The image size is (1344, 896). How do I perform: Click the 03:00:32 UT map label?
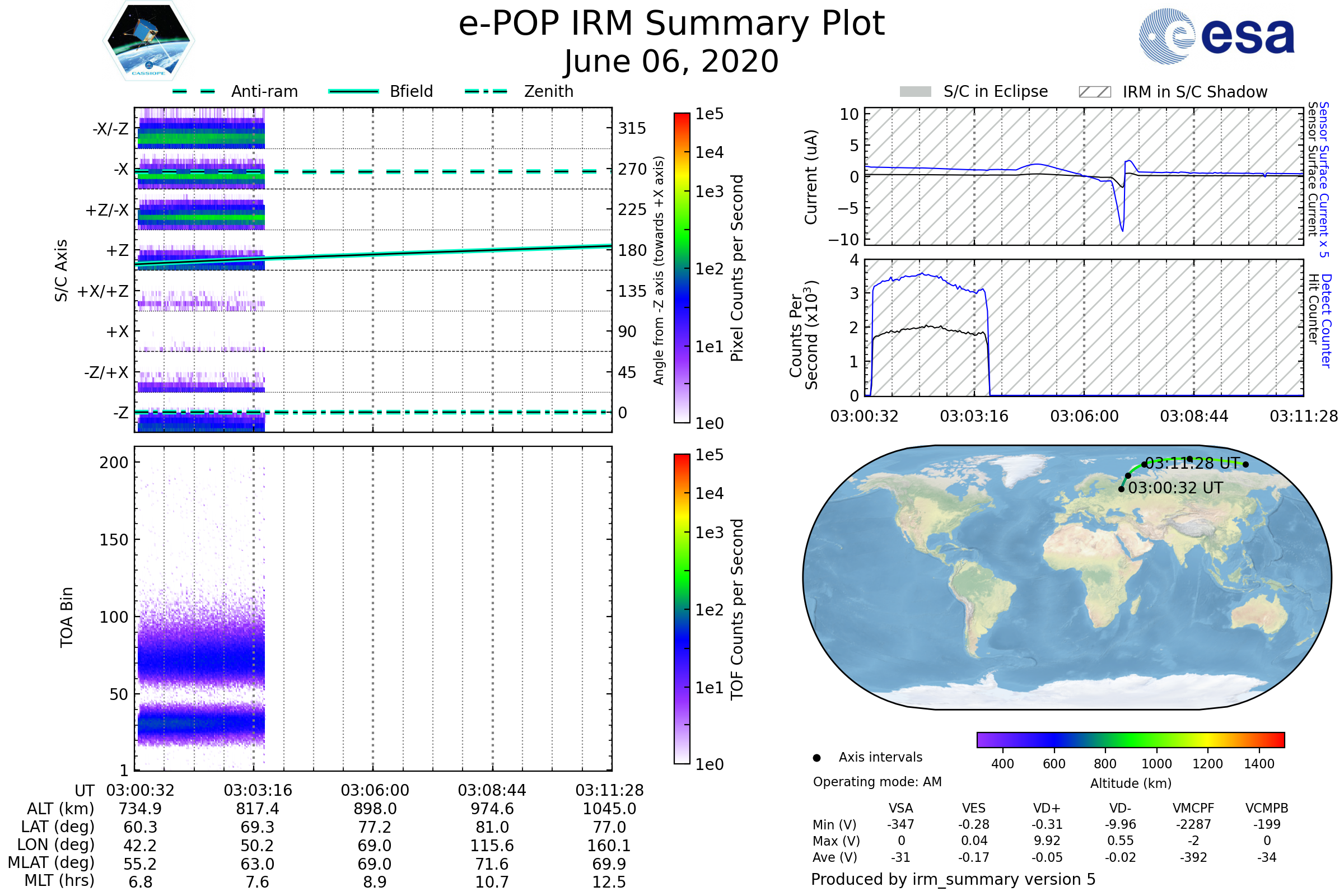(1175, 488)
